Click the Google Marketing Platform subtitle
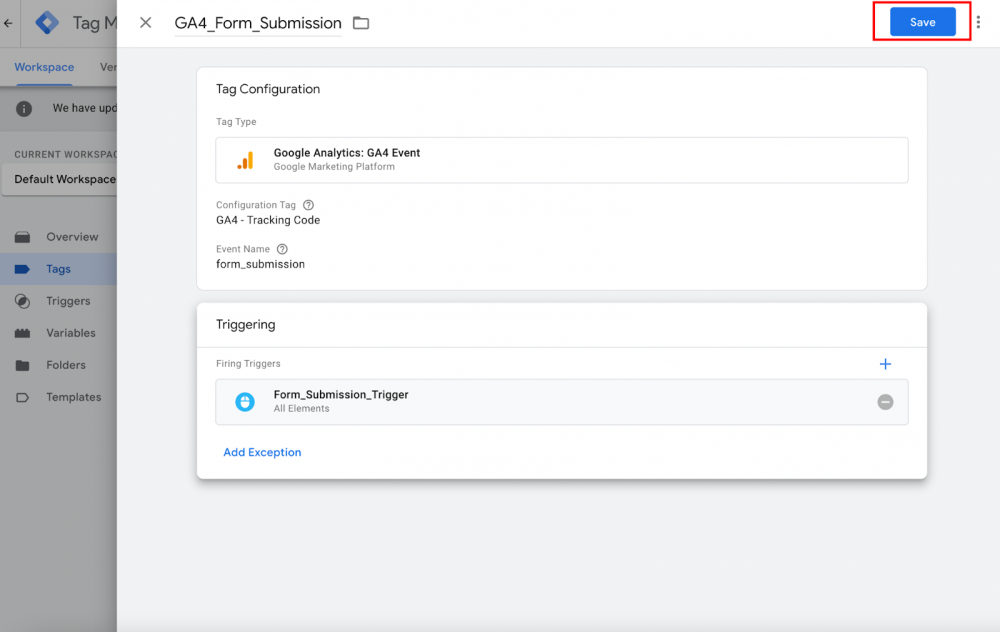This screenshot has height=632, width=1000. click(334, 166)
